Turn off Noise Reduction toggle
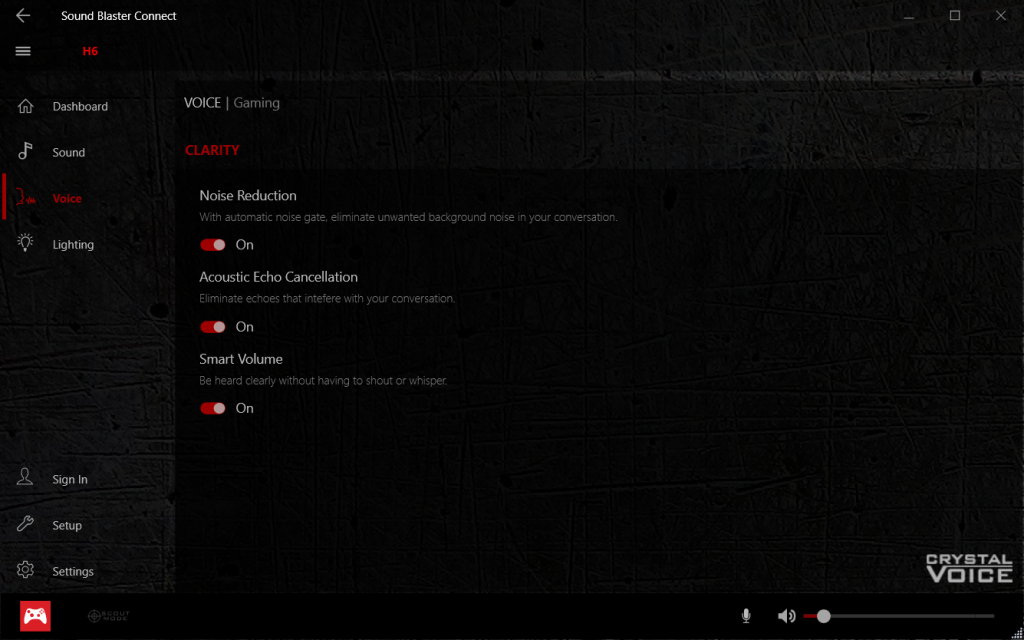Screen dimensions: 1024x640 tap(213, 245)
